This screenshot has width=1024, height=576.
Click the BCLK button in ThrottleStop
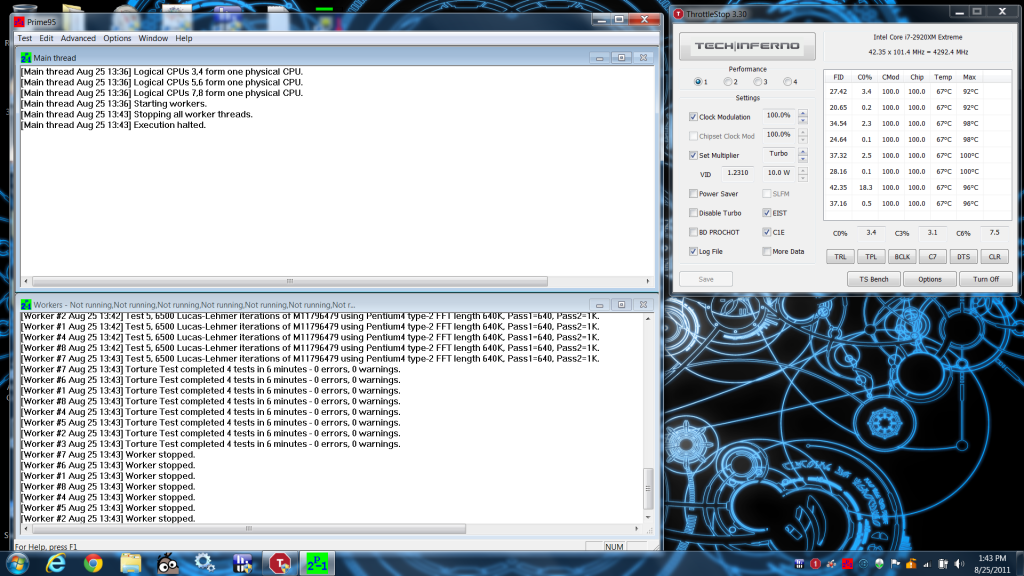click(x=902, y=257)
